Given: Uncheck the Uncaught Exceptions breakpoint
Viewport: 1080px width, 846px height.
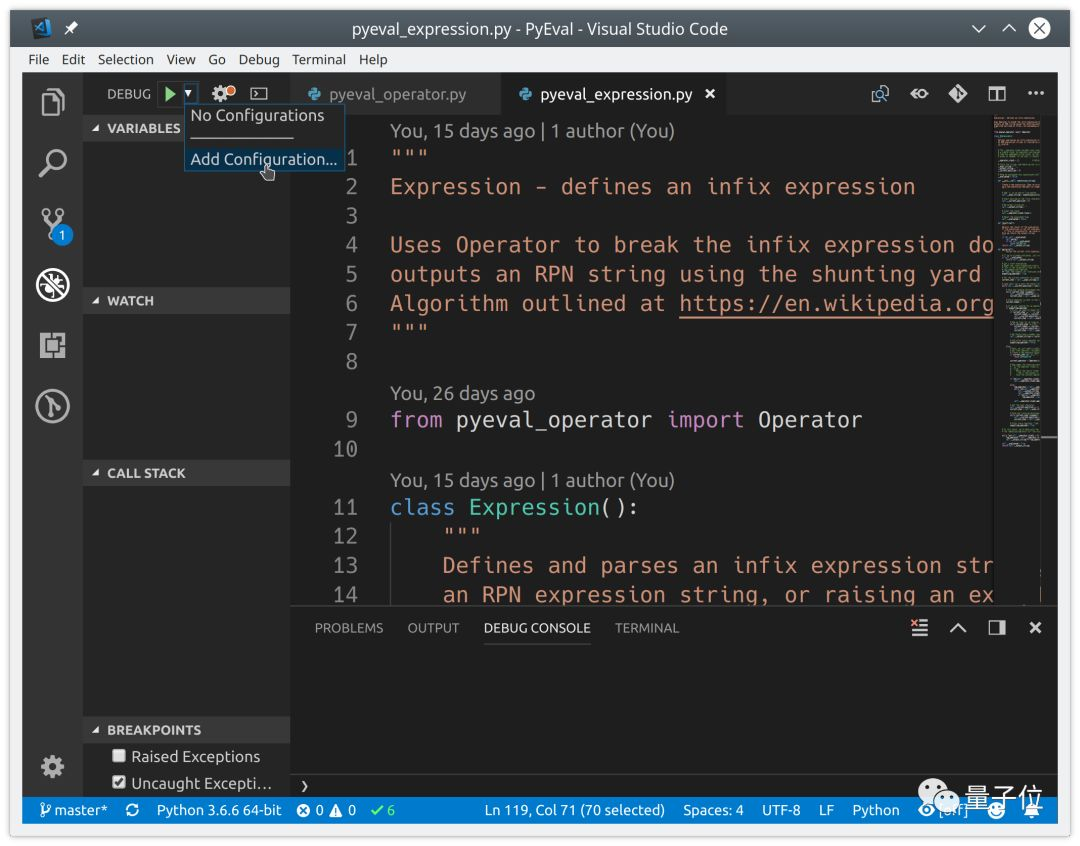Looking at the screenshot, I should click(x=119, y=782).
